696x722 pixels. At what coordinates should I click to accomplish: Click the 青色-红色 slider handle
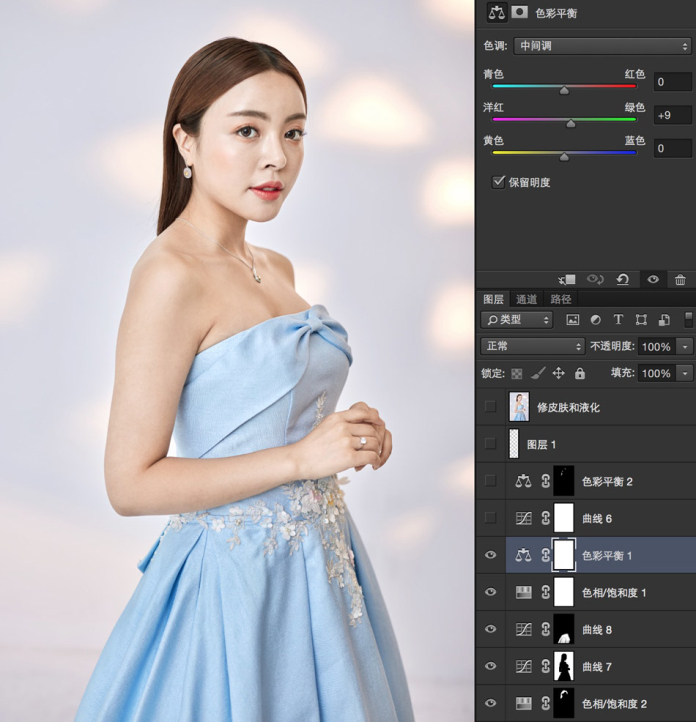pyautogui.click(x=564, y=90)
